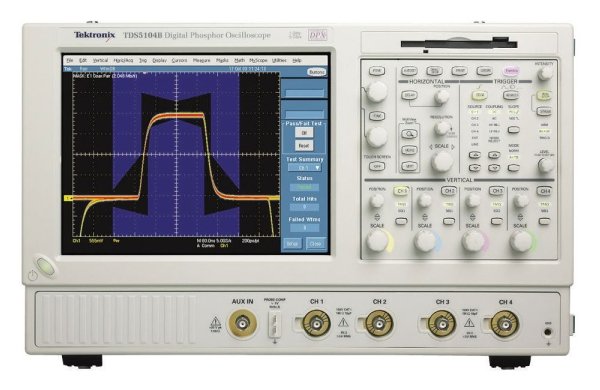The width and height of the screenshot is (600, 390).
Task: Toggle the Pass/Fail Test On button
Action: (x=304, y=133)
